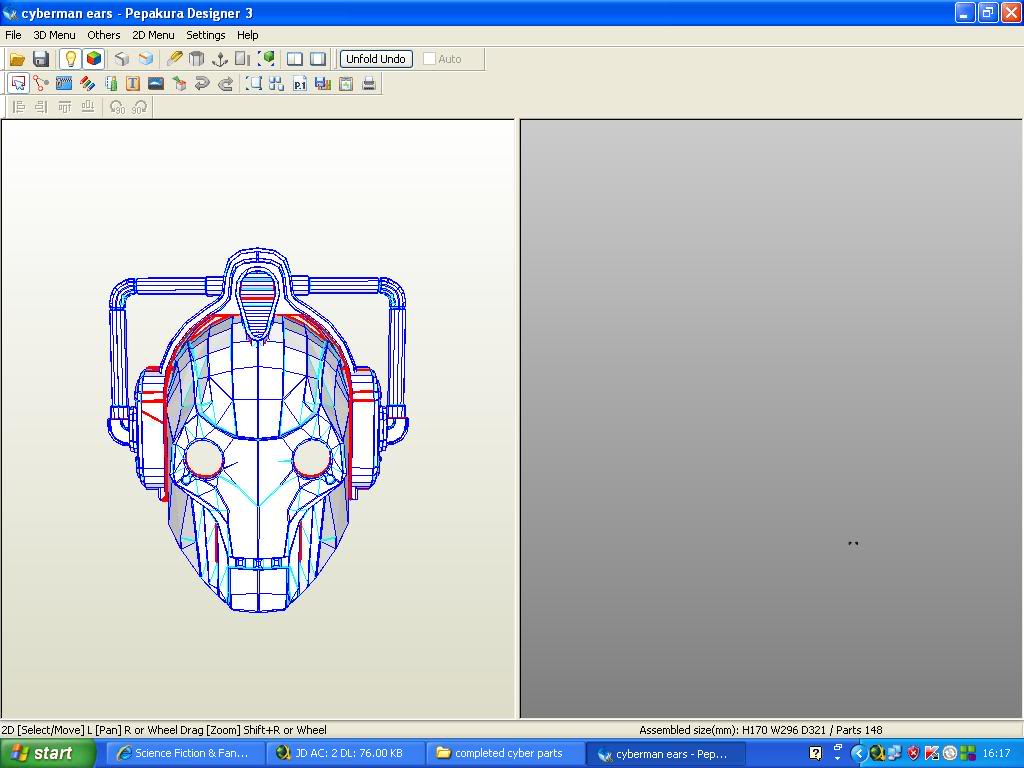Click the 16:17 system clock
1024x768 pixels.
(x=996, y=754)
